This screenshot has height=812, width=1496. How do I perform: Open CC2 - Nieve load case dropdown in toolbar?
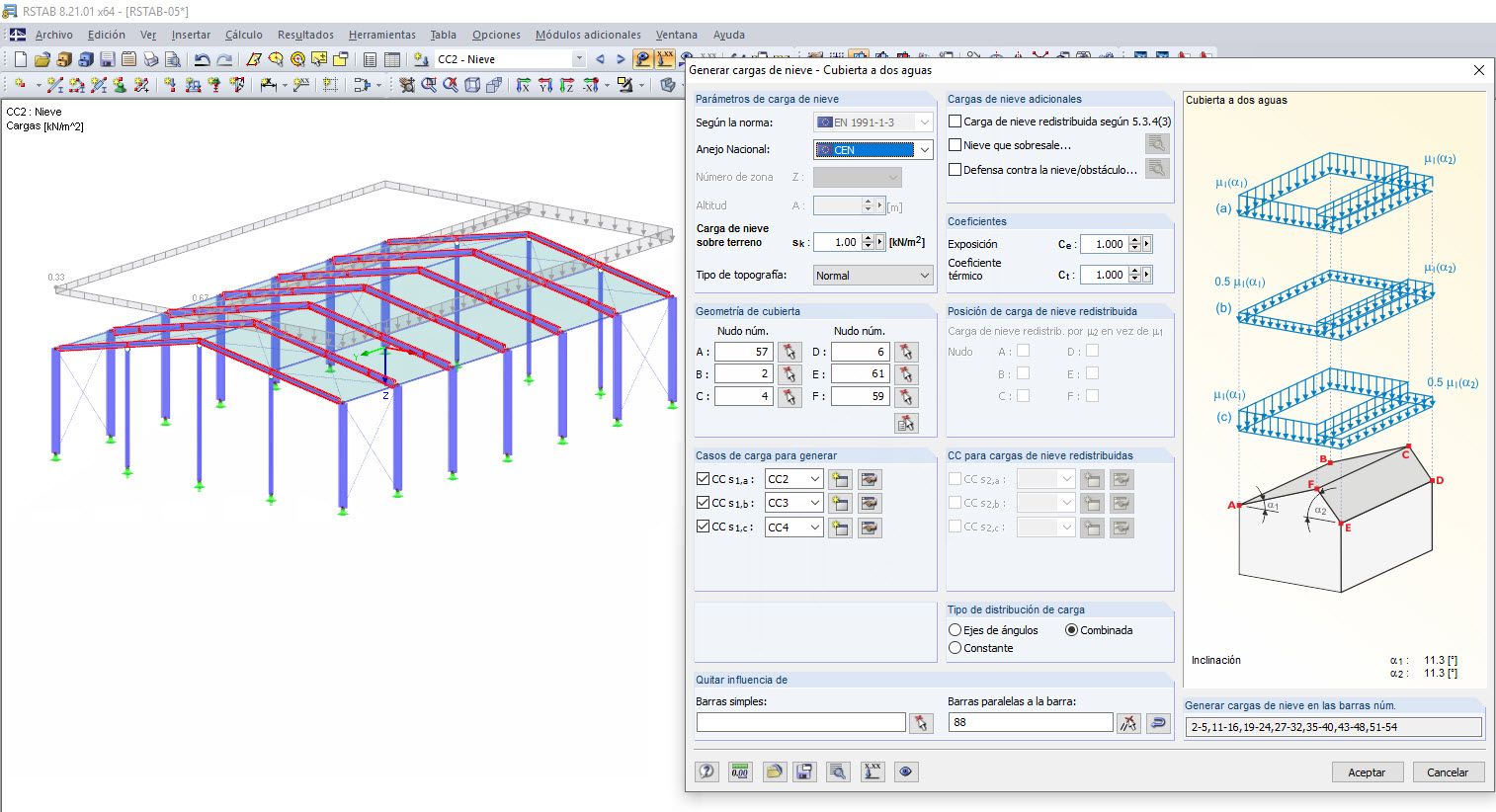click(579, 59)
